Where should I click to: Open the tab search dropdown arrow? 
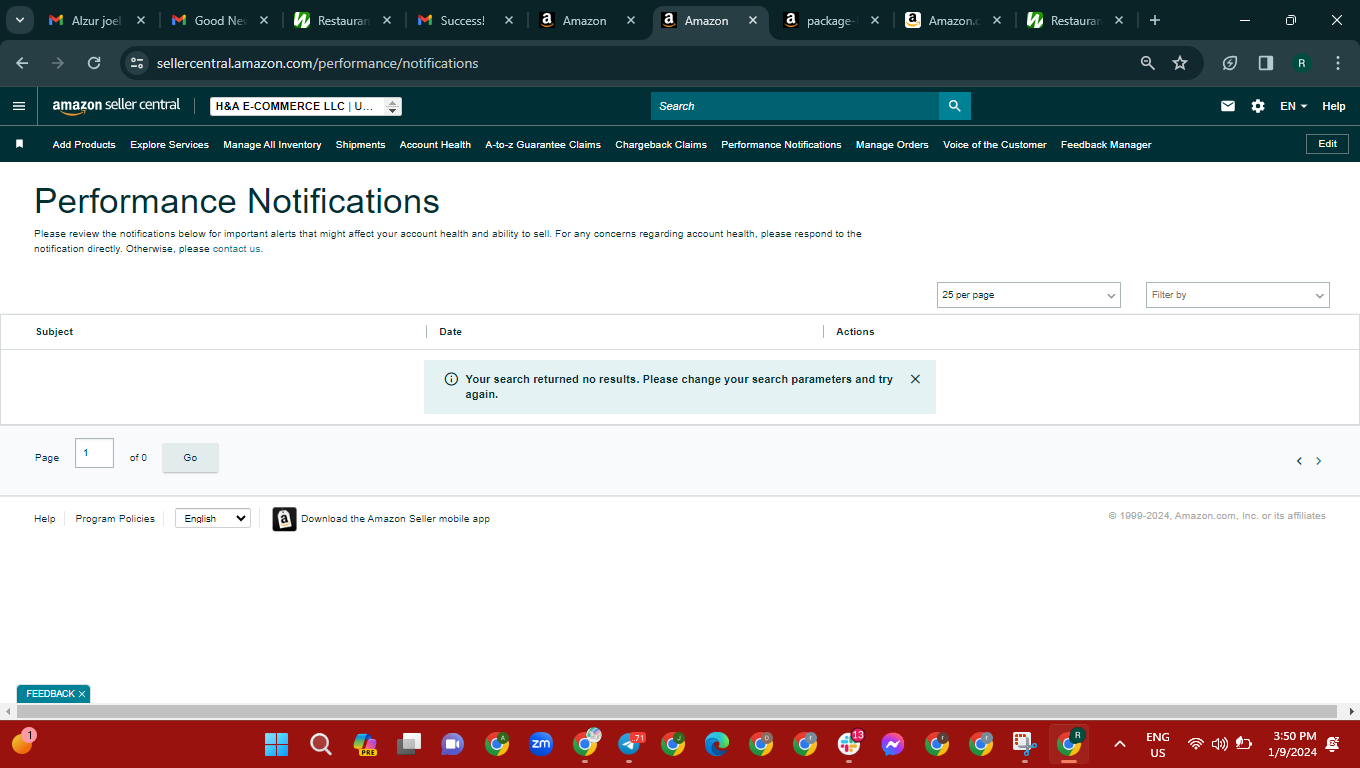19,20
